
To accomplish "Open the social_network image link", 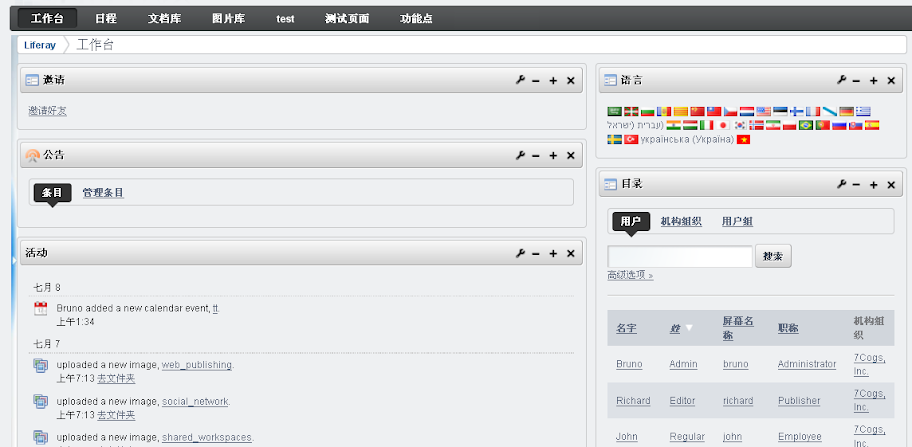I will (195, 402).
